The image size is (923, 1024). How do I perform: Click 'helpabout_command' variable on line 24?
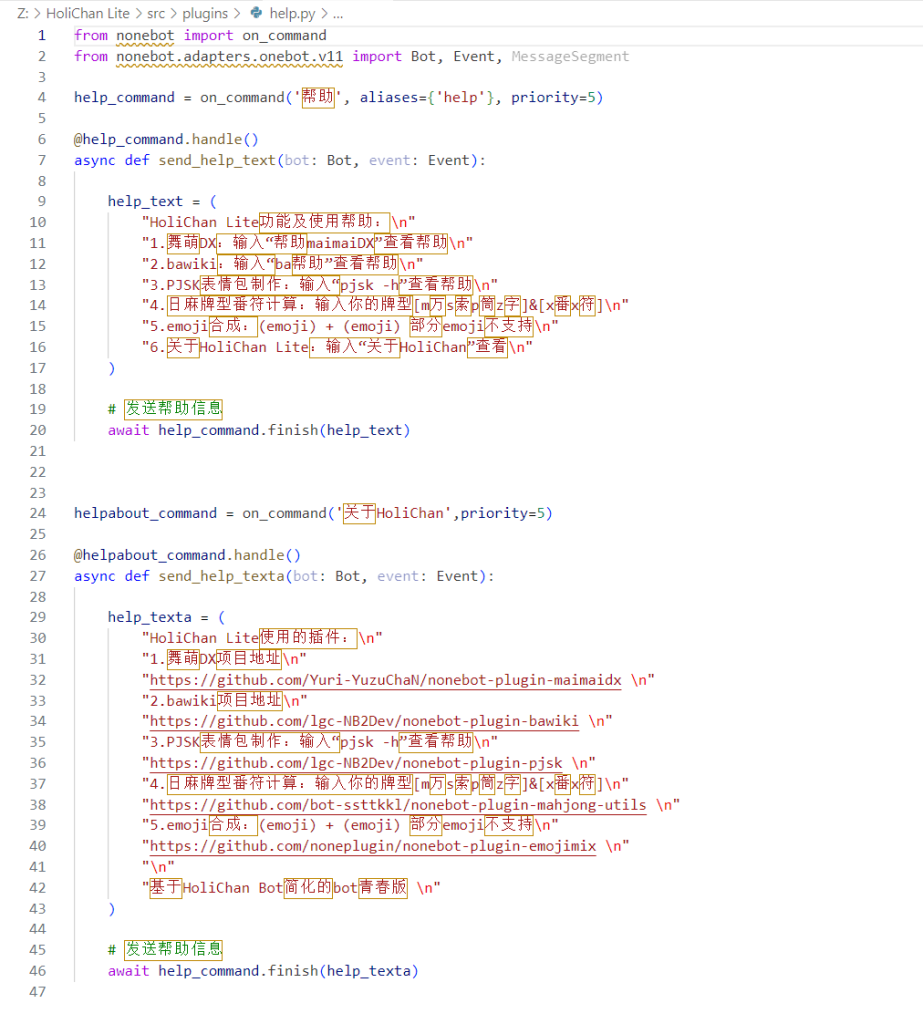(x=145, y=513)
